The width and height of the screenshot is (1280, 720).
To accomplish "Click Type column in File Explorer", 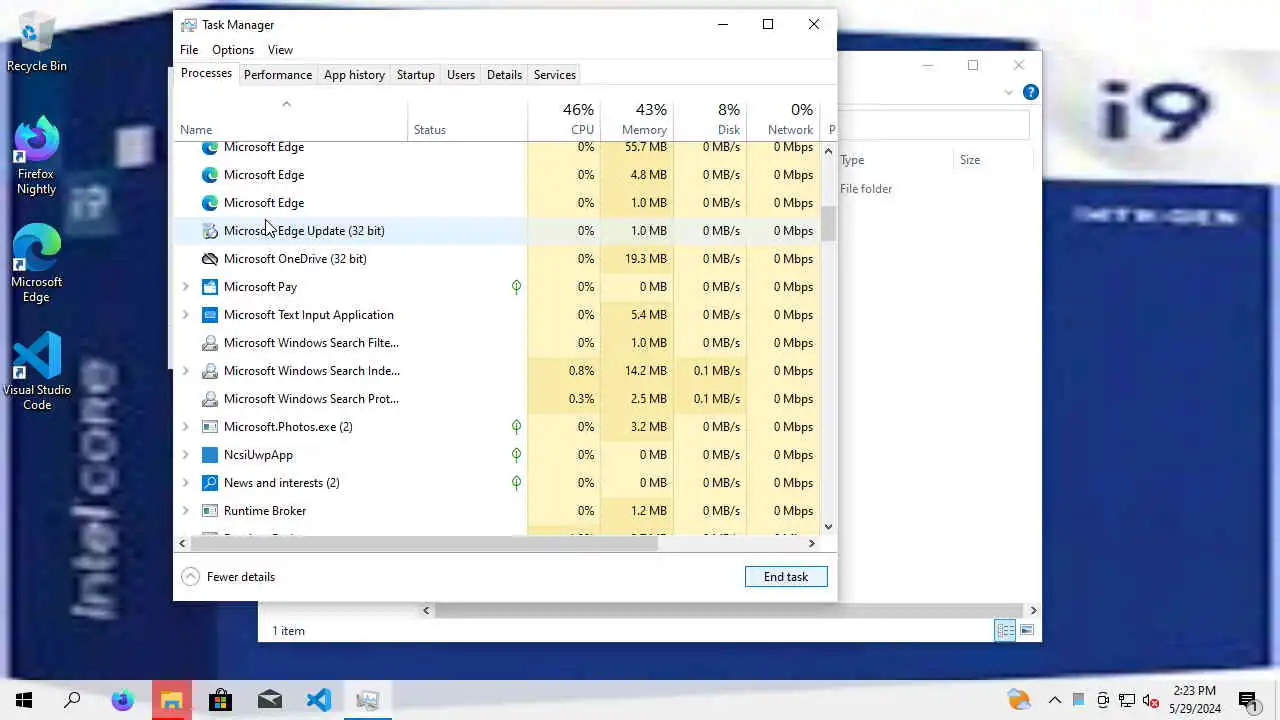I will pos(893,160).
